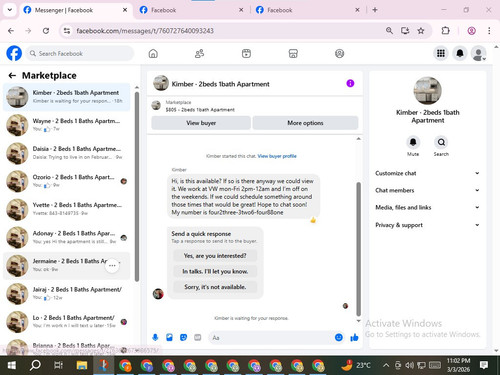
Task: Click the View buyer button
Action: pyautogui.click(x=201, y=123)
